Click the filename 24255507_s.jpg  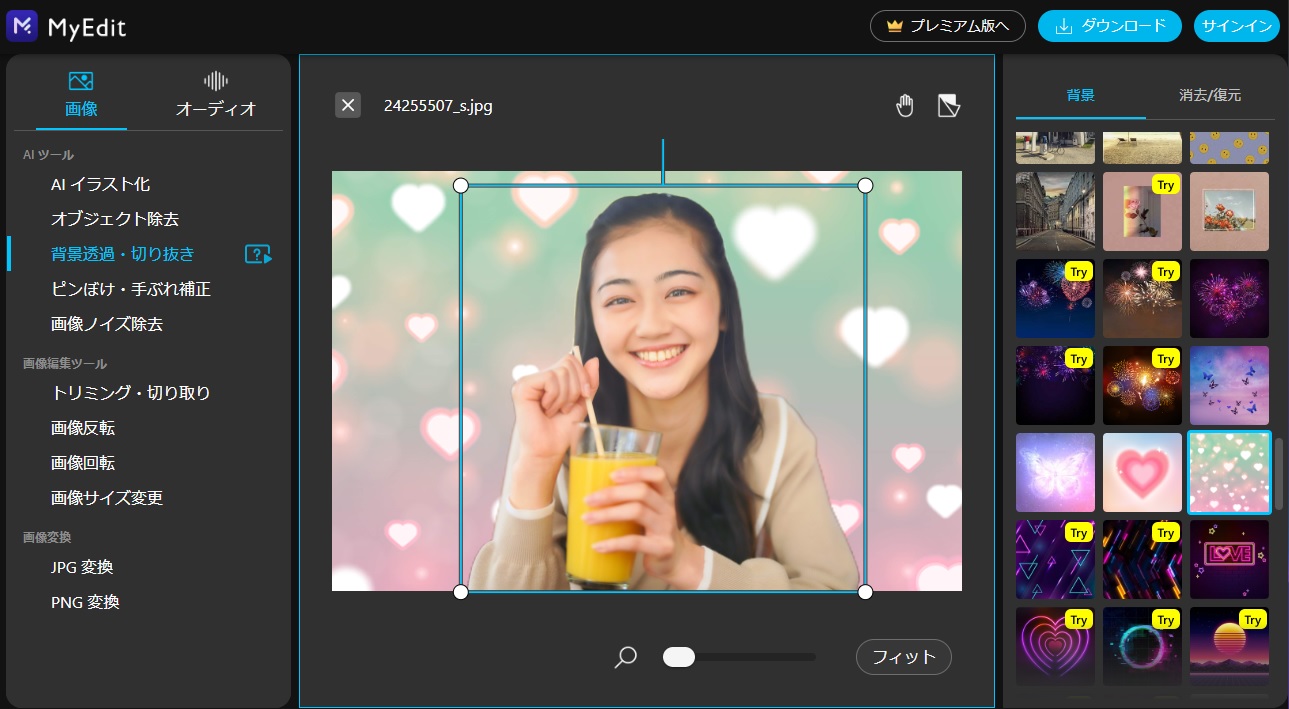[438, 105]
